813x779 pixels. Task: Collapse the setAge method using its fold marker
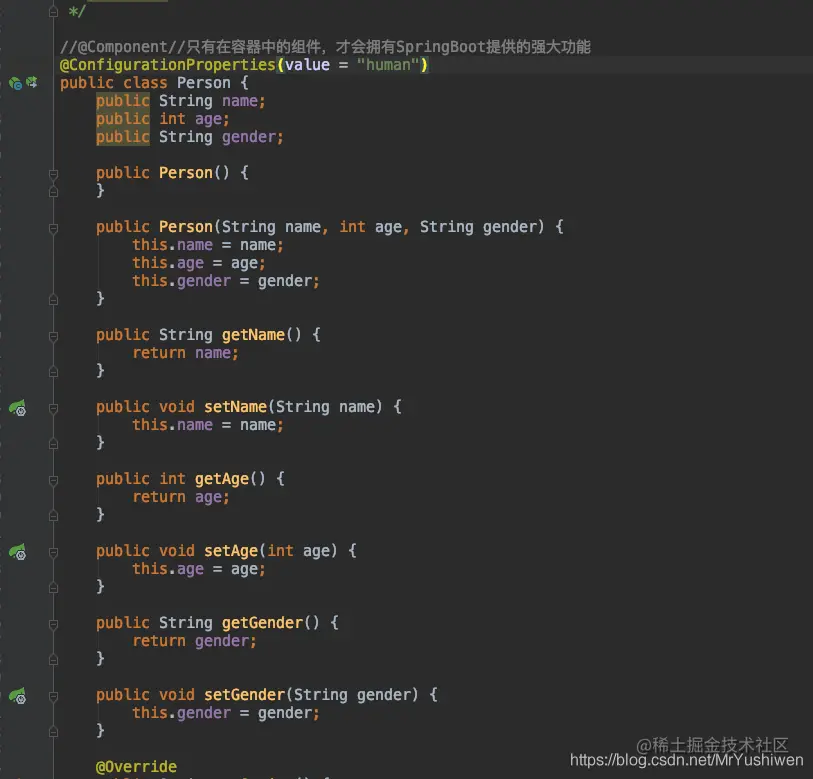[53, 552]
